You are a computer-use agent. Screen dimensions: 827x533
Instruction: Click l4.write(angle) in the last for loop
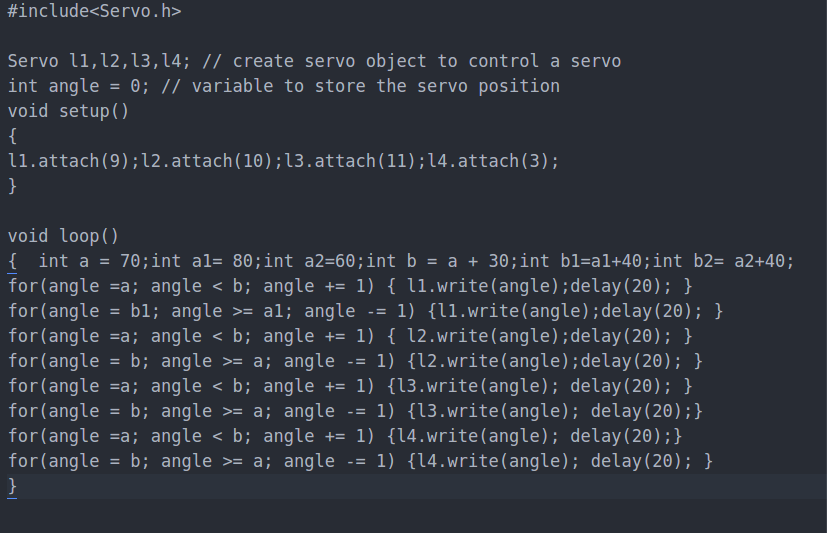(493, 461)
